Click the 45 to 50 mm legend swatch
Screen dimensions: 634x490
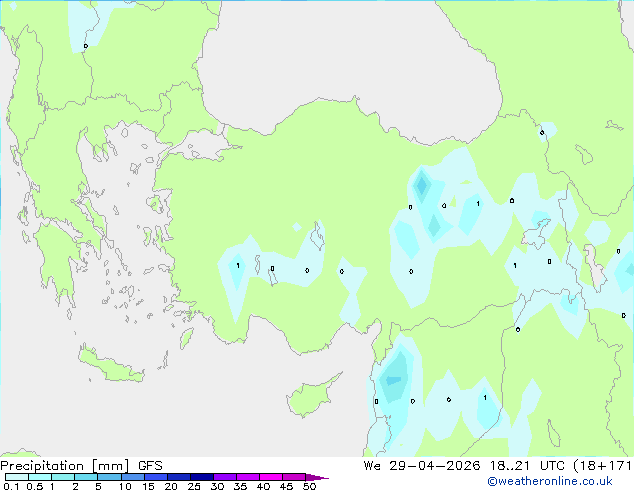[x=294, y=477]
